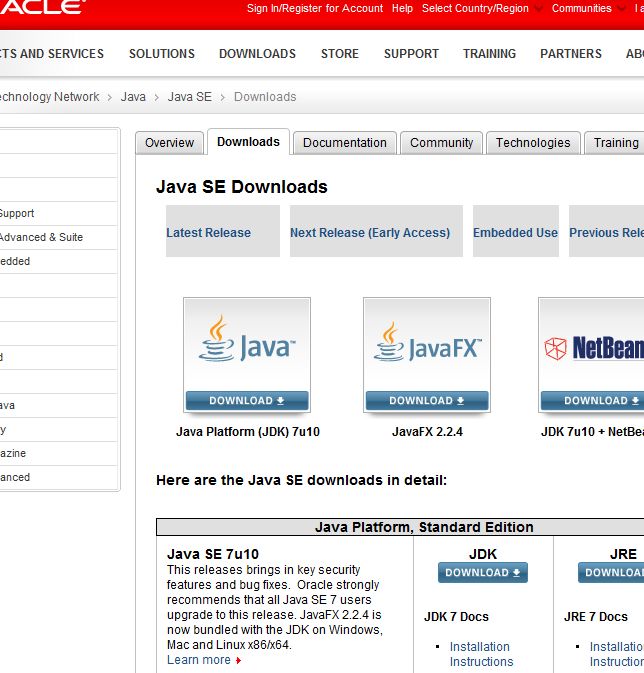Download JavaFX 2.2.4

tap(427, 400)
